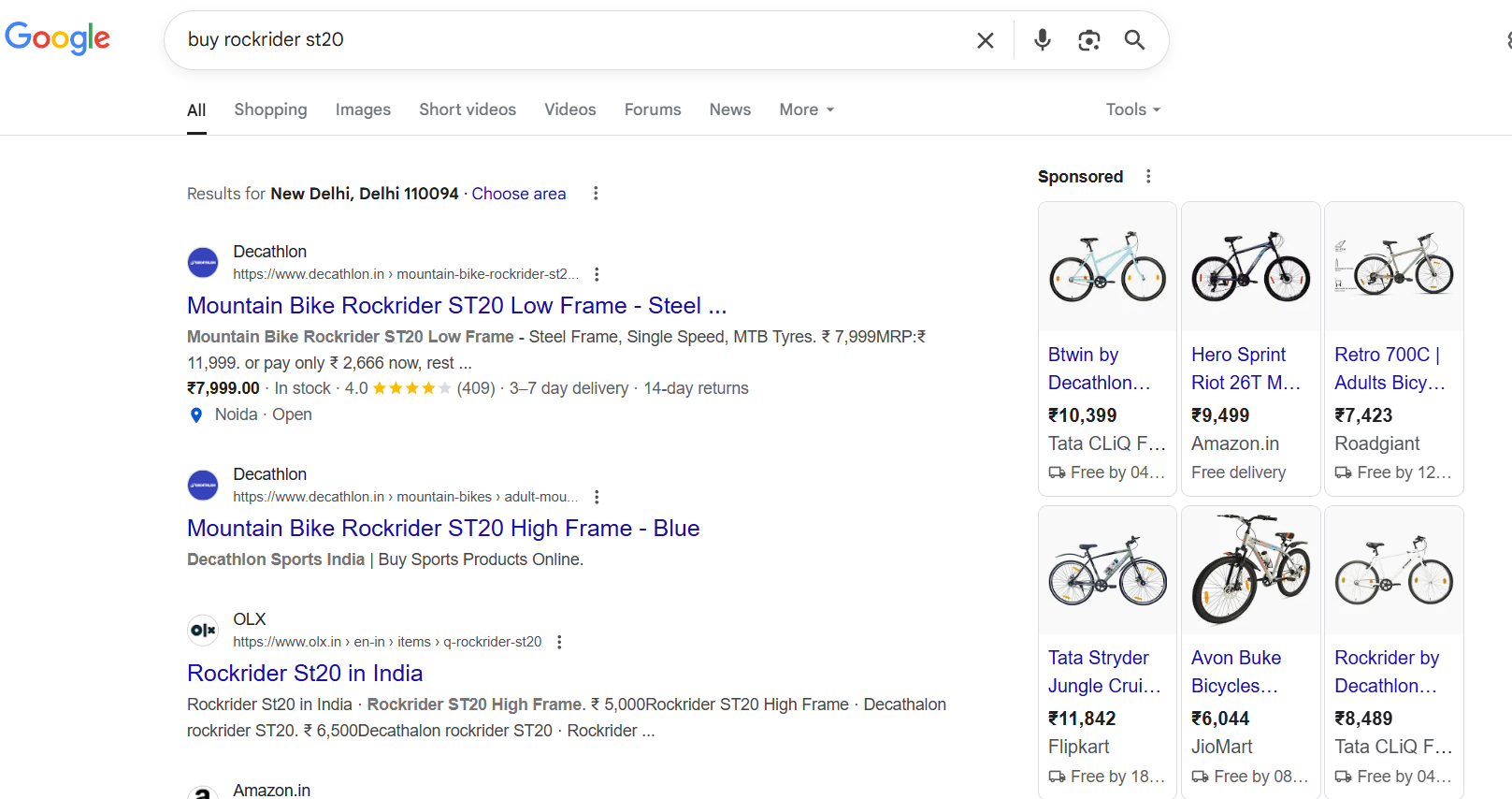Click the Hero Sprint Riot bike thumbnail

pos(1250,267)
